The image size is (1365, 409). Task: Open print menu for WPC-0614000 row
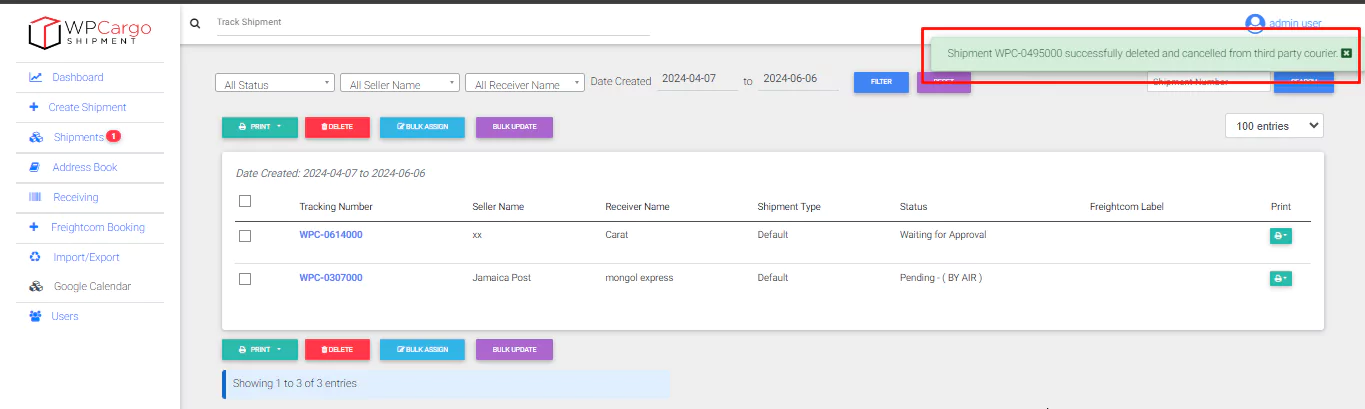(1280, 236)
